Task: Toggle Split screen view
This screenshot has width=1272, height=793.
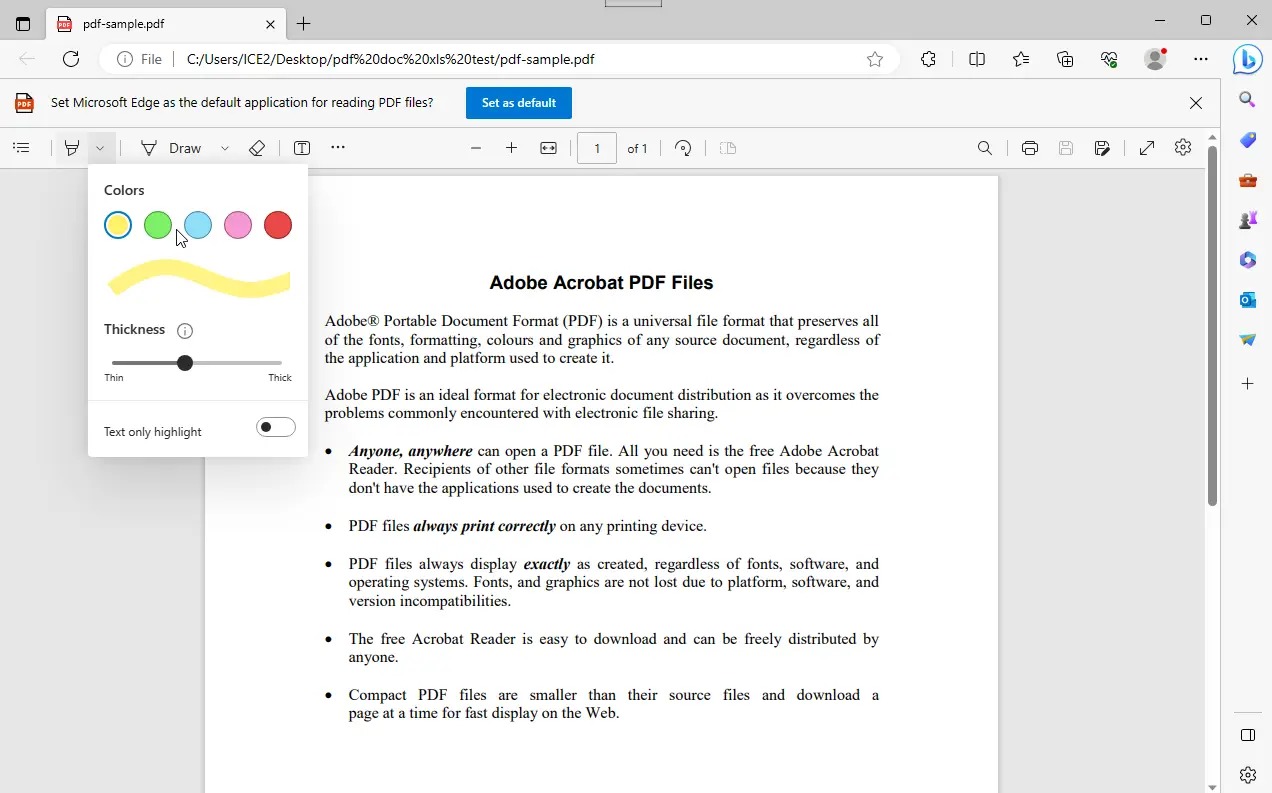Action: point(977,59)
